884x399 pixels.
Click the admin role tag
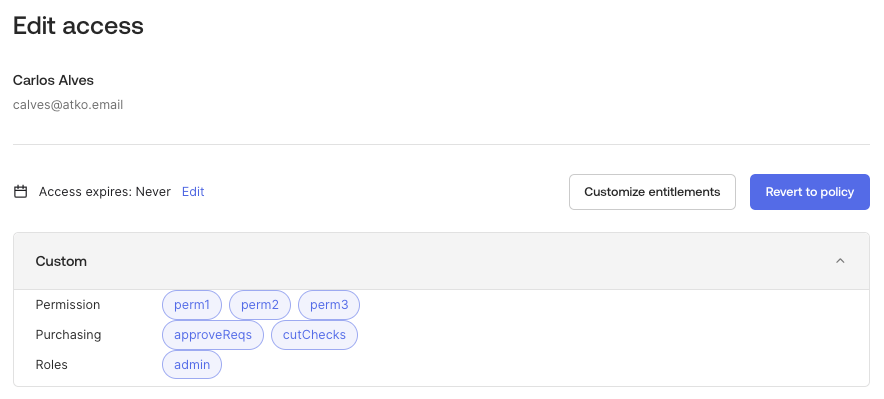click(x=192, y=365)
